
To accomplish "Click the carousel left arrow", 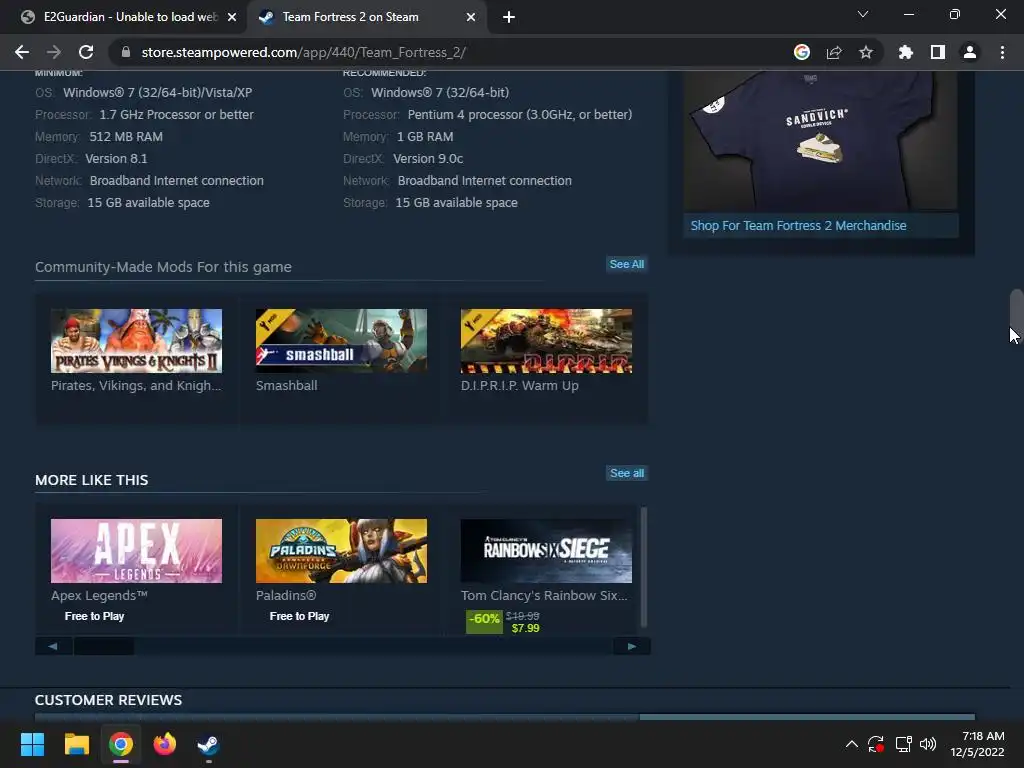I will (x=53, y=646).
